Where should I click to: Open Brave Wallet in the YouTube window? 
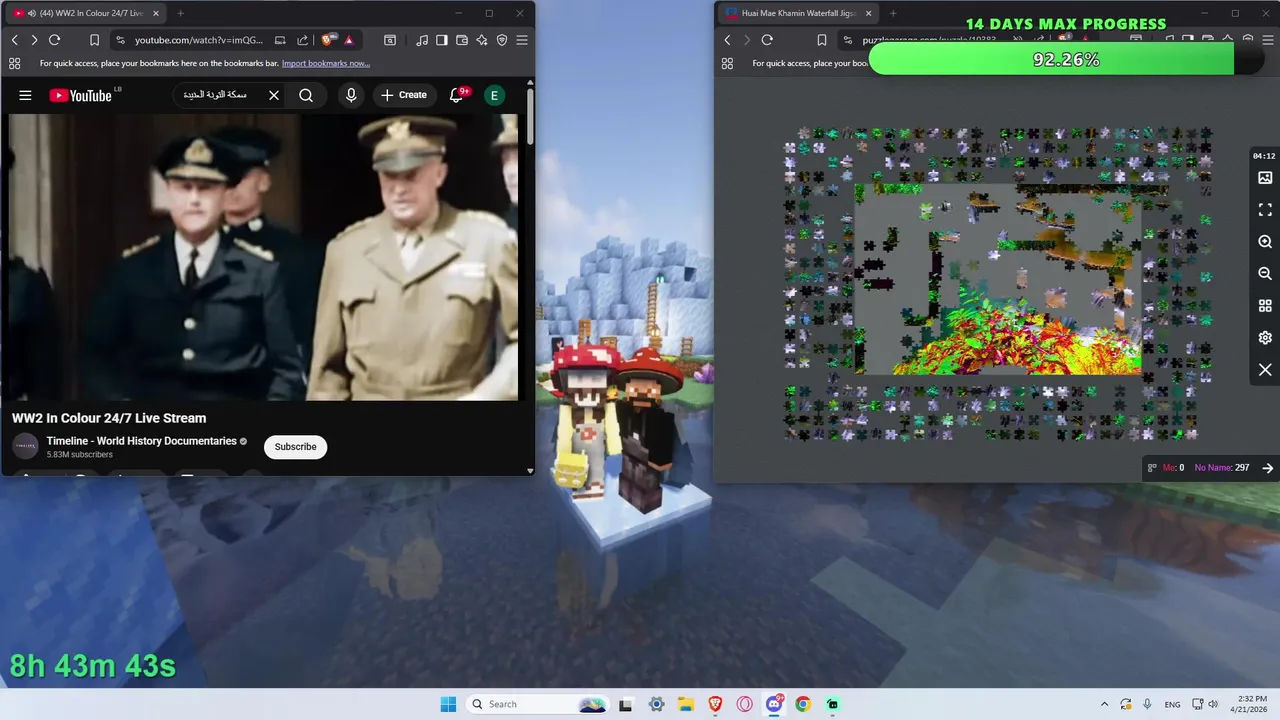(462, 40)
